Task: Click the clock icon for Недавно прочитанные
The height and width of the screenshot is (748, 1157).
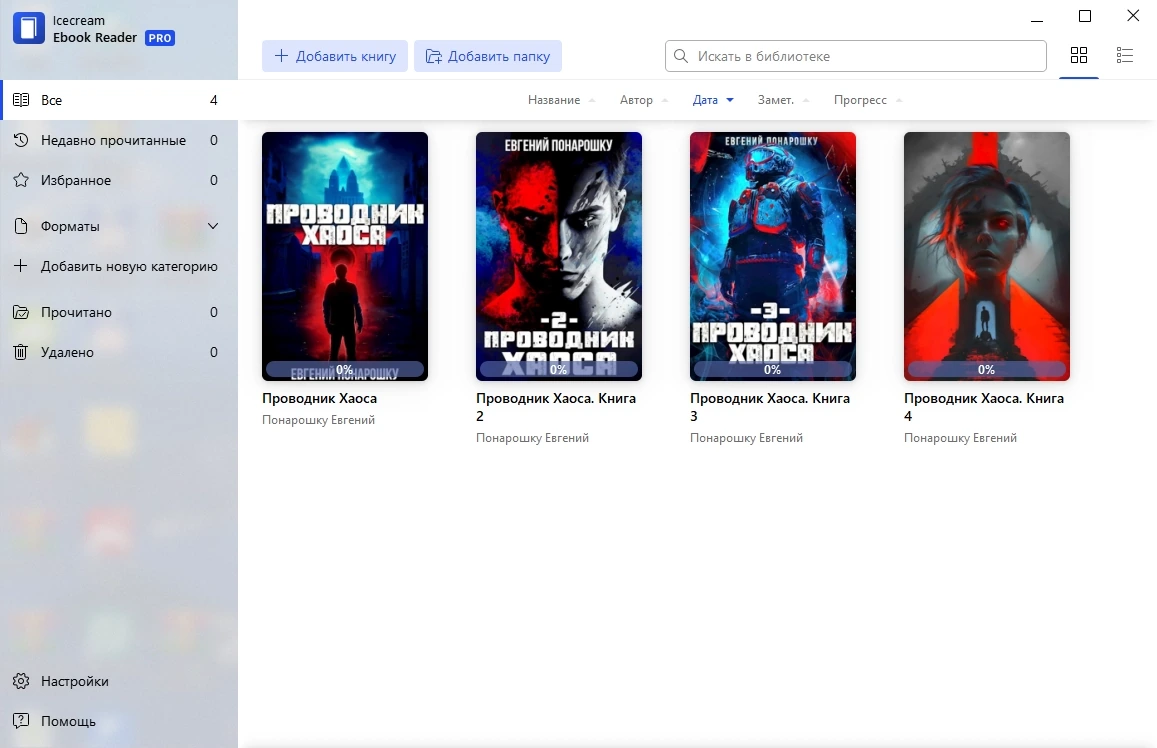Action: (21, 139)
